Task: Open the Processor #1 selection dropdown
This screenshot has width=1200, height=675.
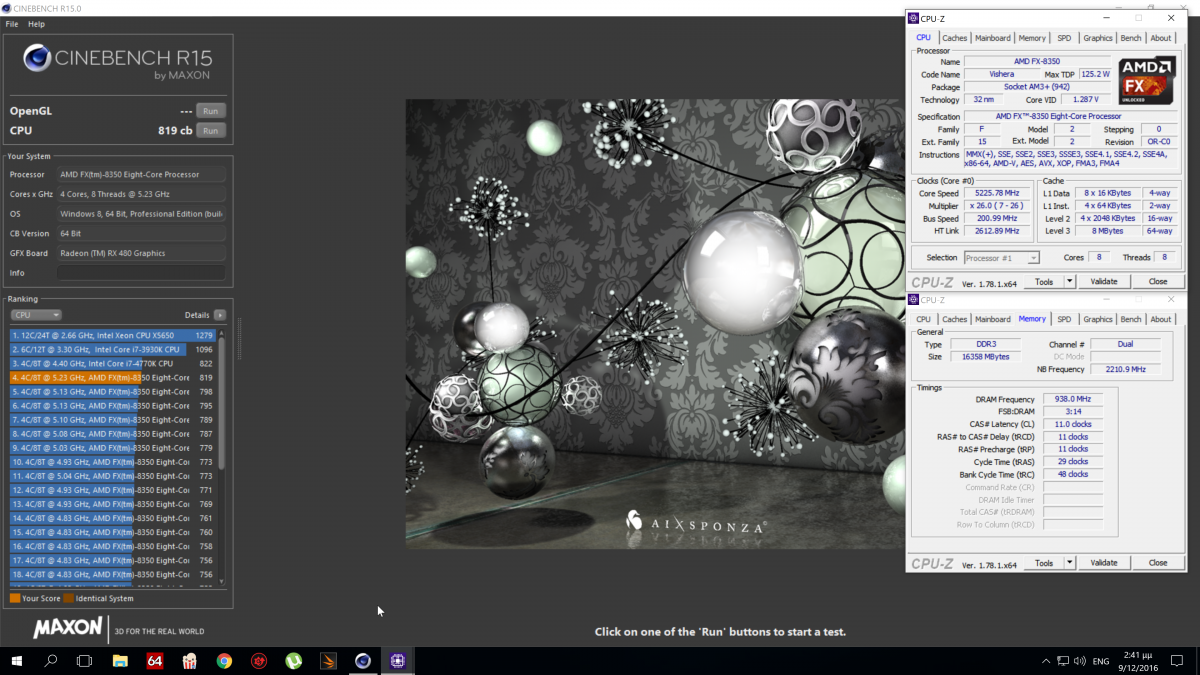Action: click(1002, 258)
